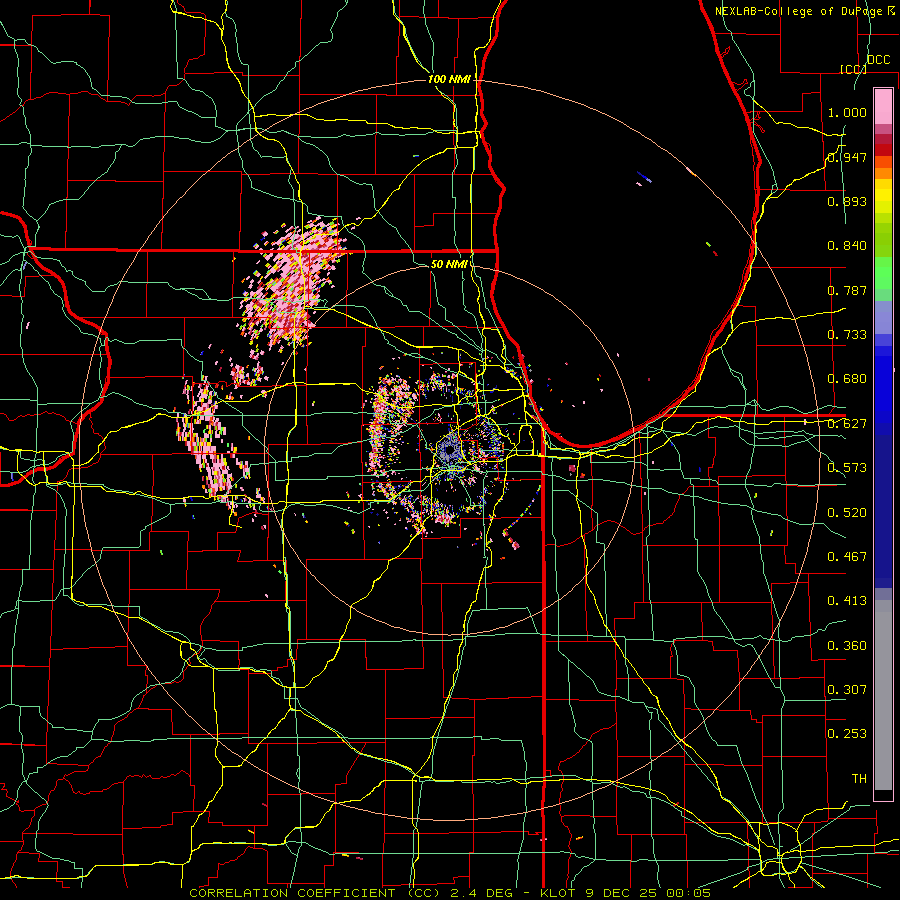Click the 100 NMI range ring label

point(449,79)
